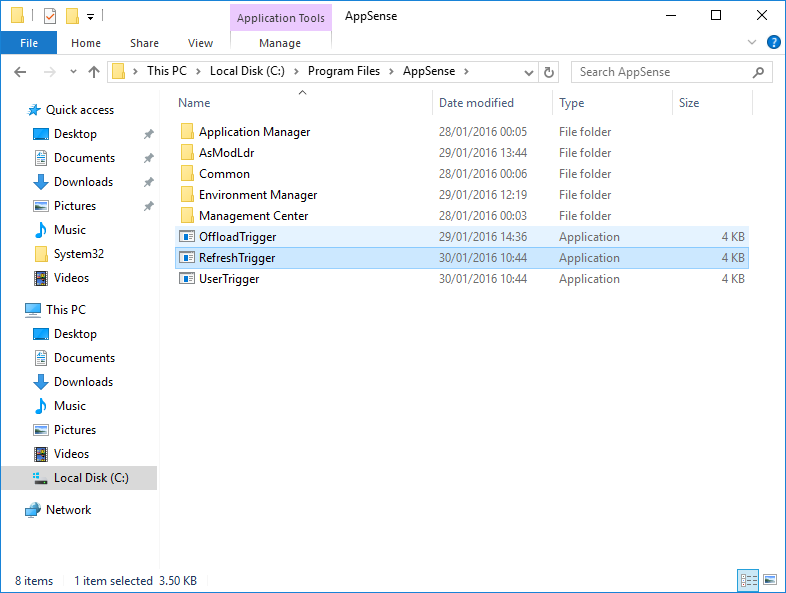
Task: Open the address bar history dropdown
Action: (529, 72)
